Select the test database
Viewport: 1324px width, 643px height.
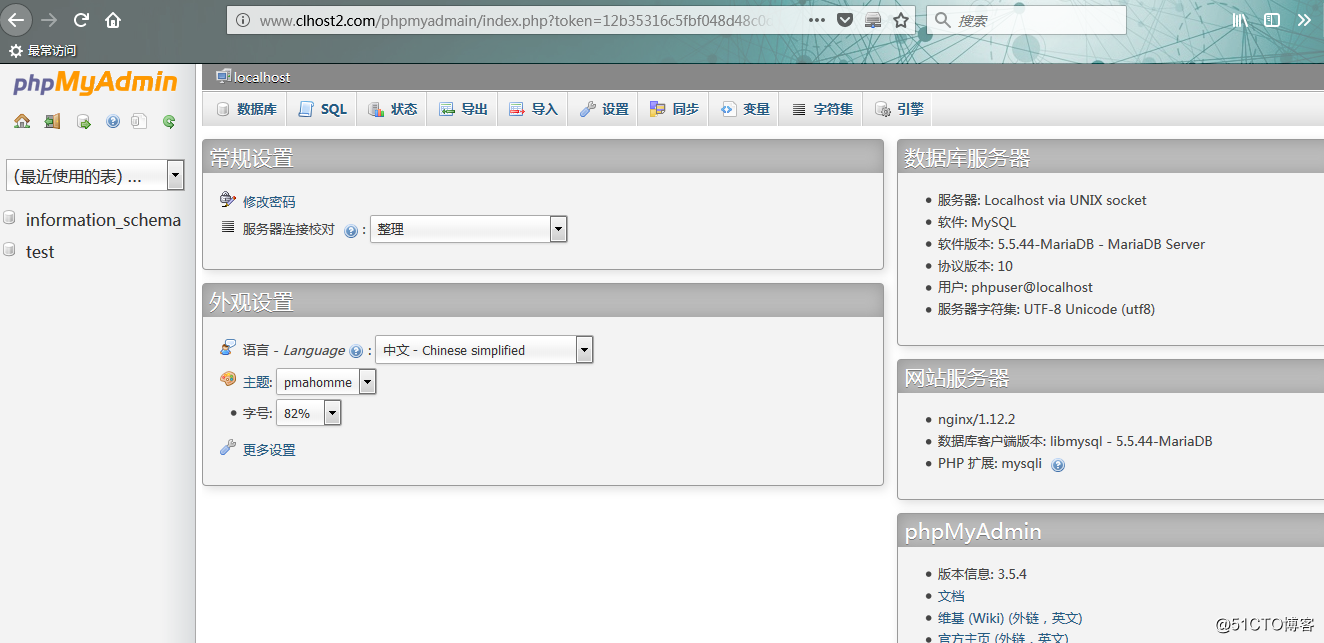pyautogui.click(x=40, y=252)
